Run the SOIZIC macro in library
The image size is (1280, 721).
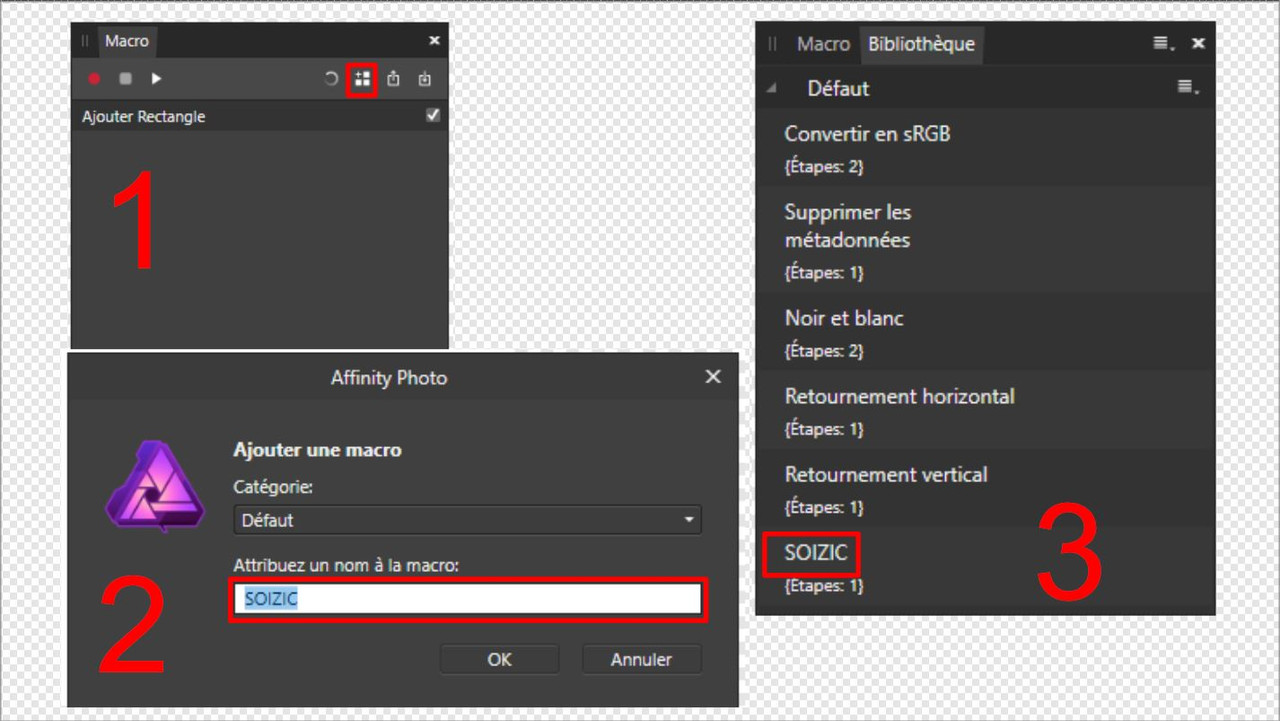[x=985, y=567]
